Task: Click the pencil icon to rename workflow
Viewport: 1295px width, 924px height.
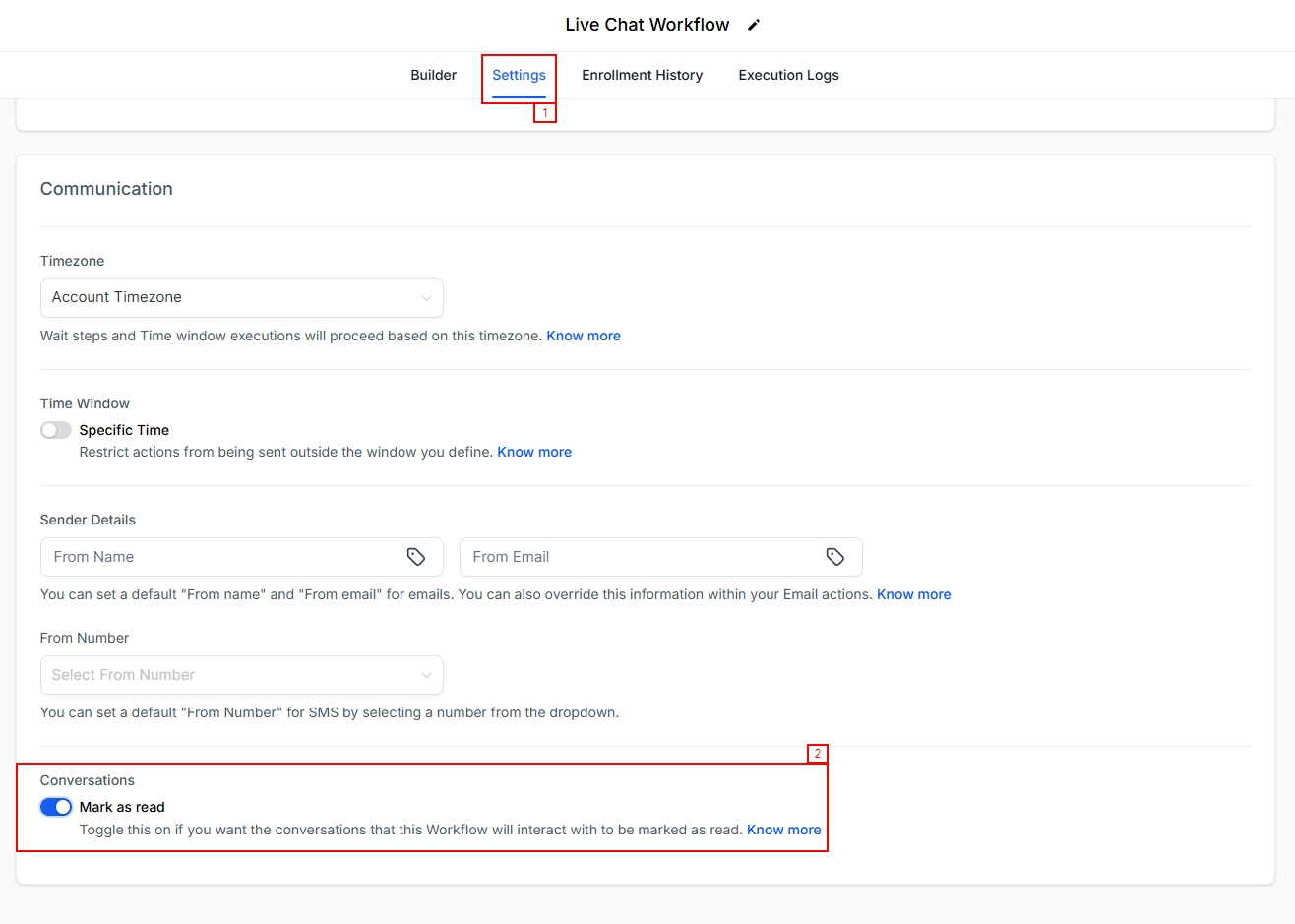Action: click(754, 25)
